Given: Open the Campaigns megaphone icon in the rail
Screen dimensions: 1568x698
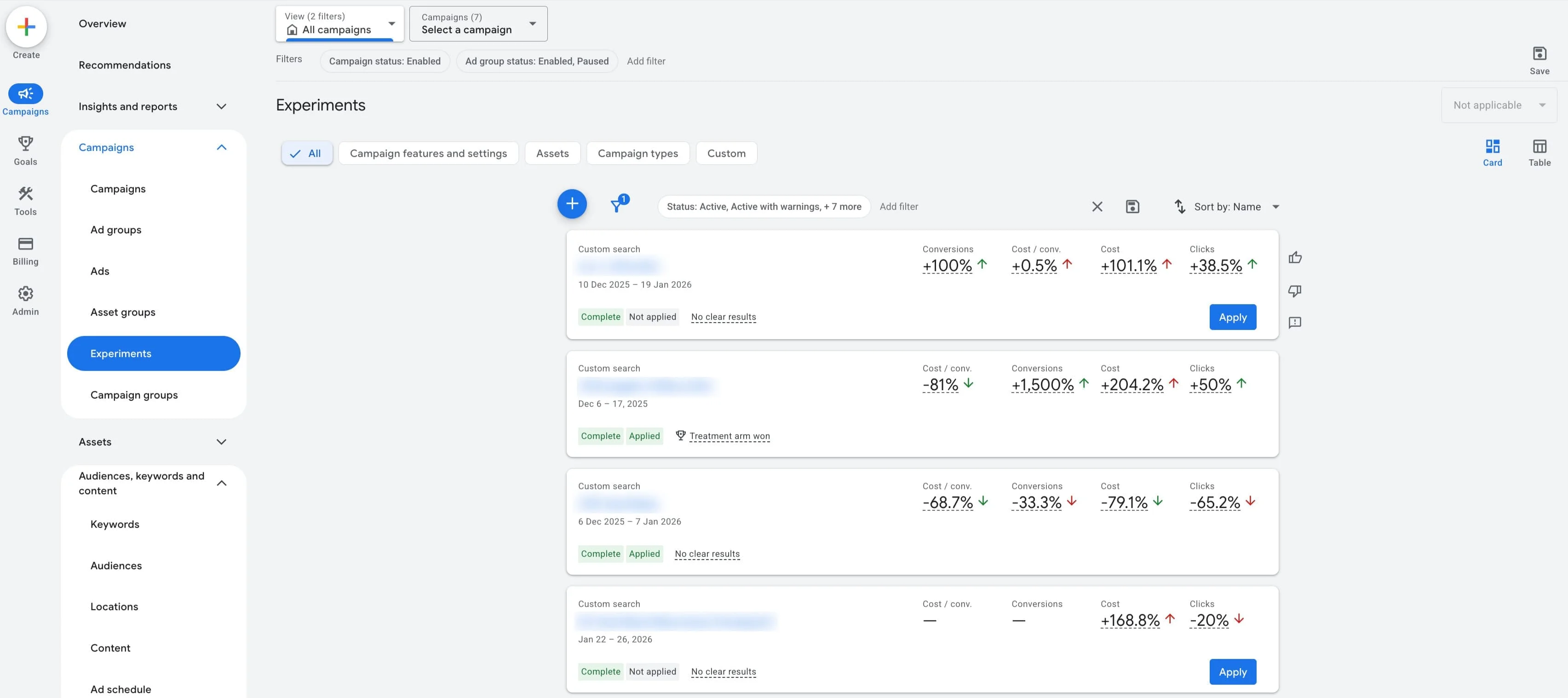Looking at the screenshot, I should tap(26, 93).
